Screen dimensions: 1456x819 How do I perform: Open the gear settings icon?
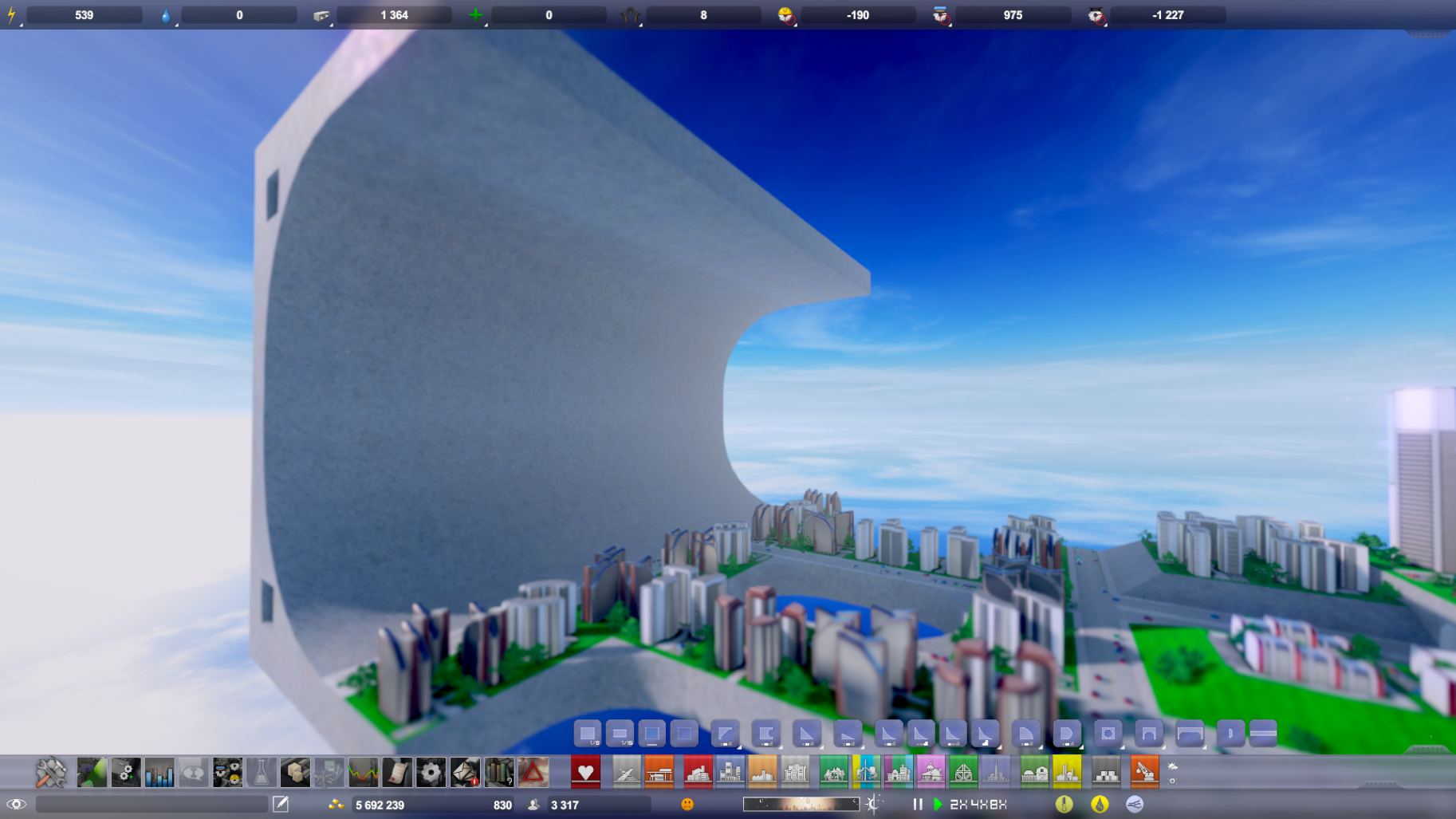click(431, 772)
